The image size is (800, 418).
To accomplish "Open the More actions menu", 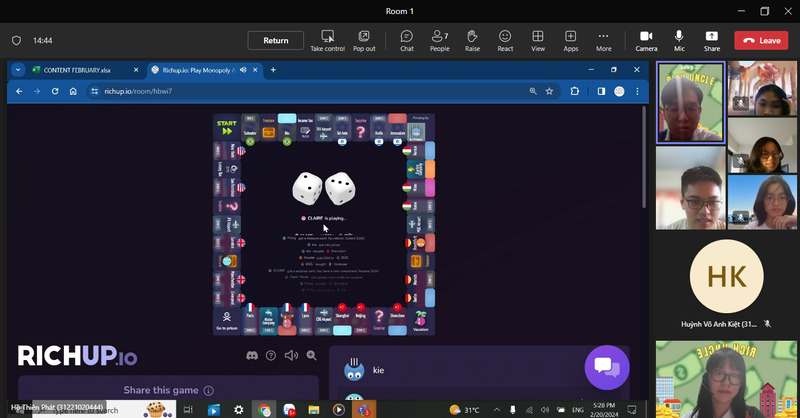I will [604, 41].
